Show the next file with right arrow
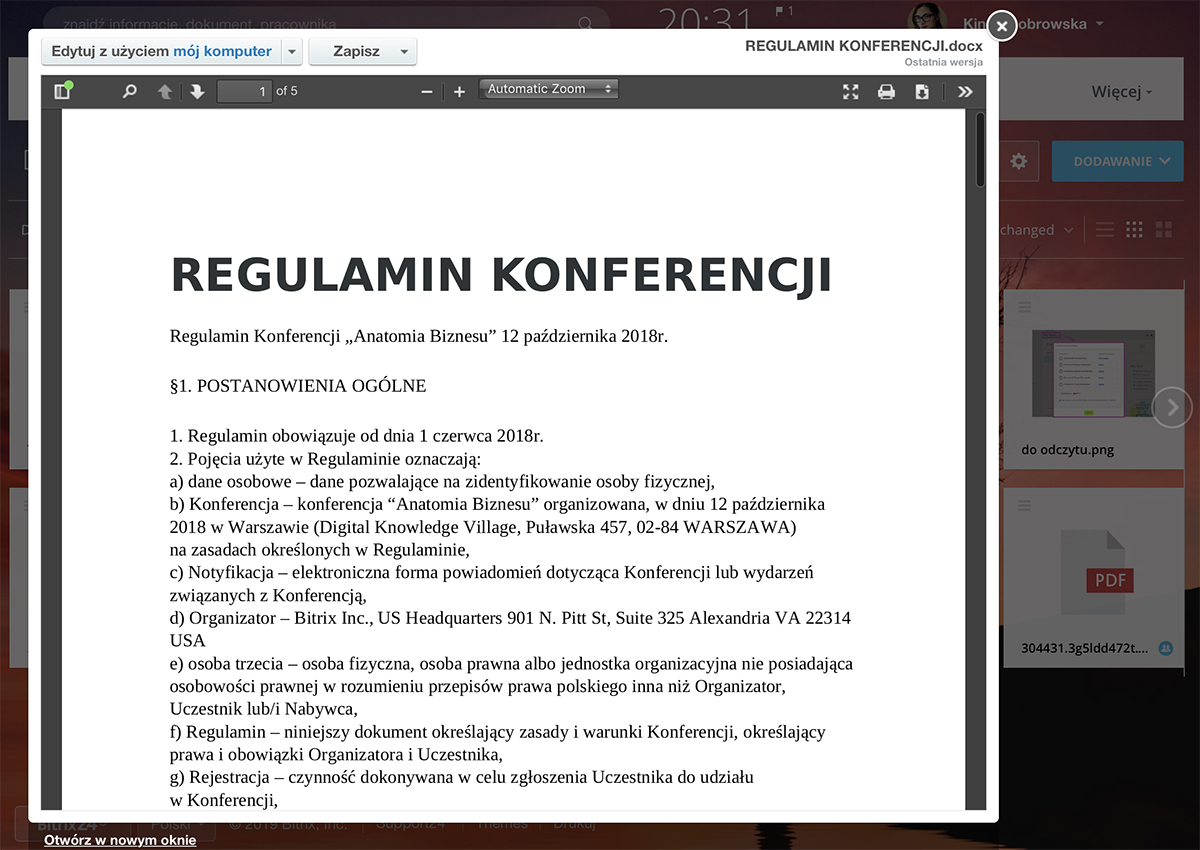Viewport: 1200px width, 850px height. coord(1172,407)
